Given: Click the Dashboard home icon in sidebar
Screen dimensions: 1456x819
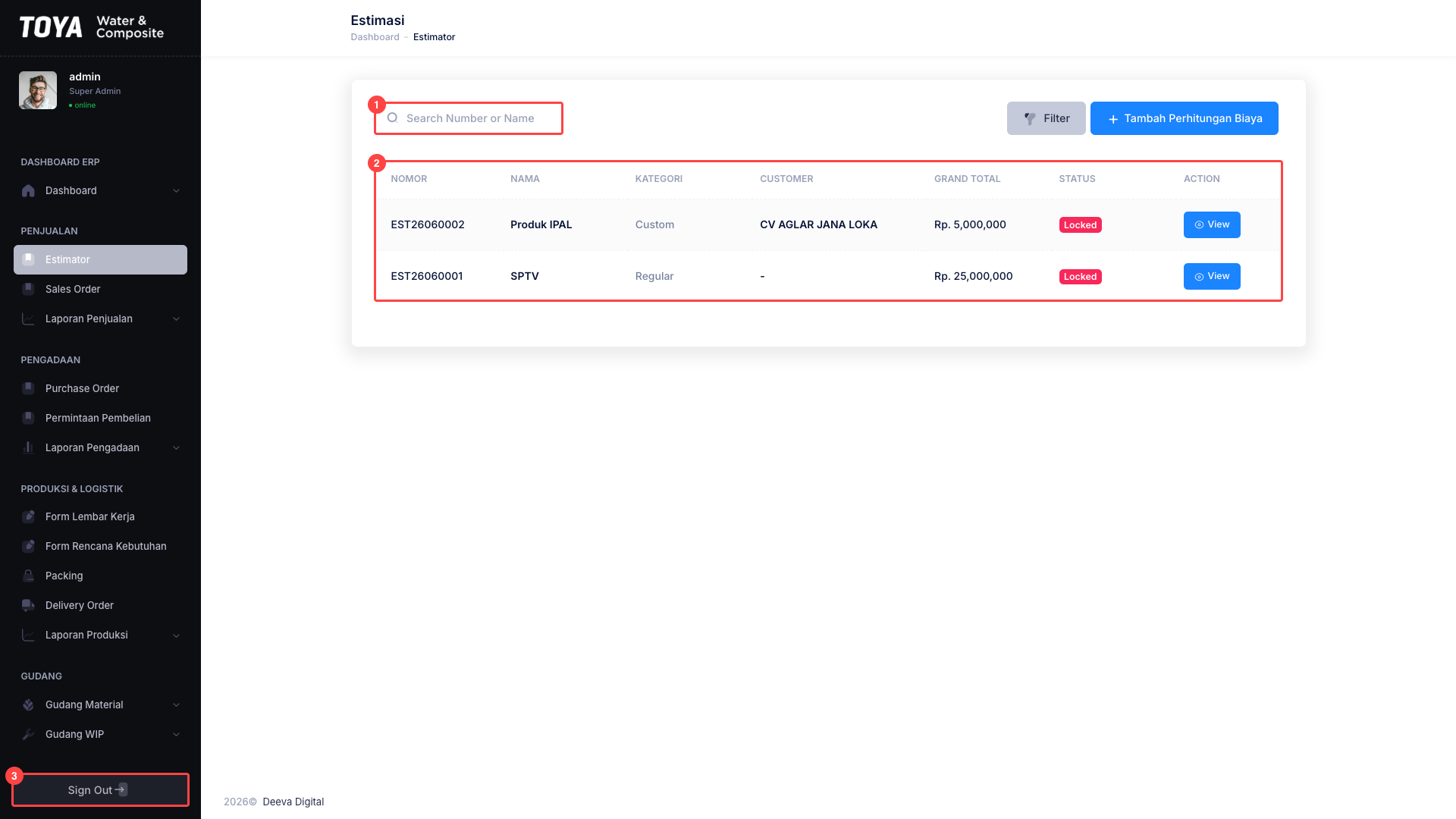Looking at the screenshot, I should [x=28, y=190].
